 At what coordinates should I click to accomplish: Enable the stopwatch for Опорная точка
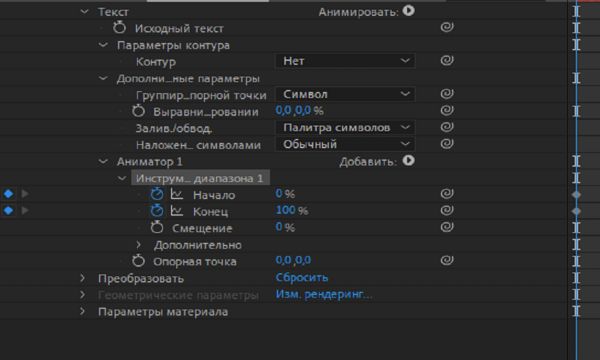[138, 261]
